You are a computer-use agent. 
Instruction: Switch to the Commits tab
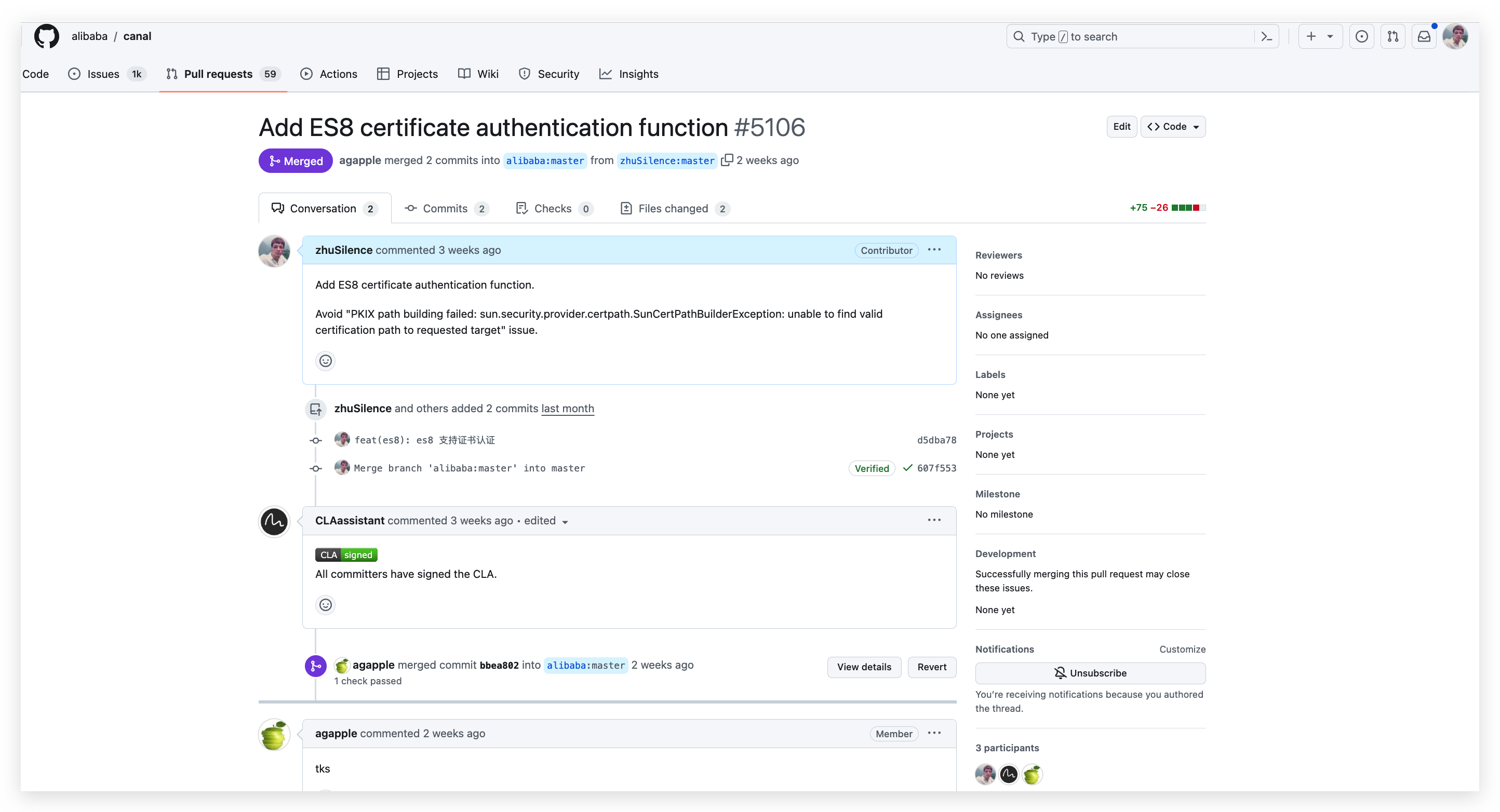click(x=446, y=208)
